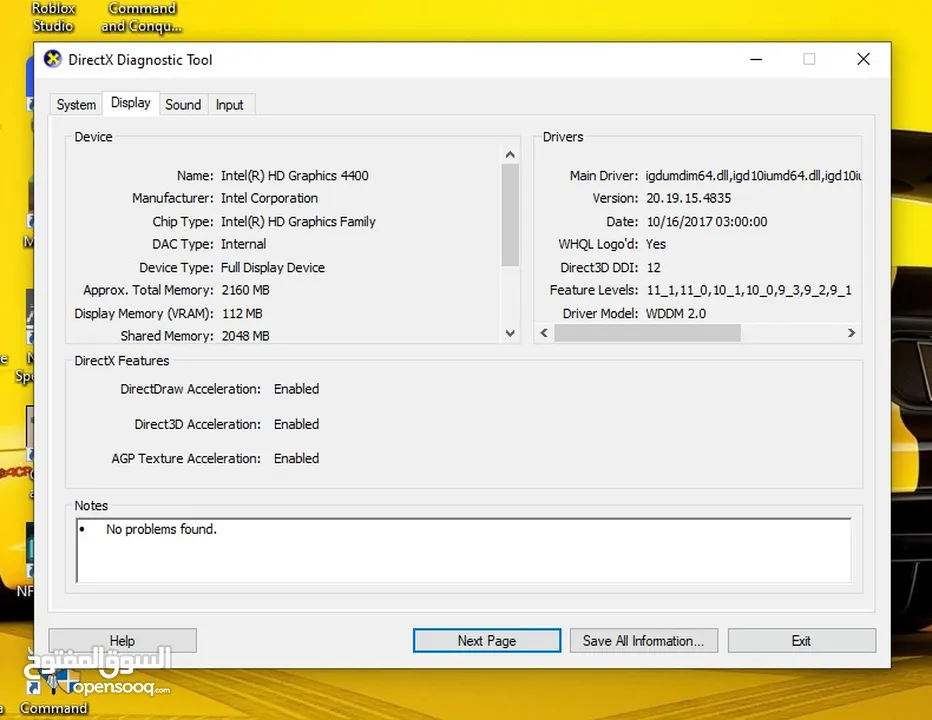Select the Main Driver file list value
The image size is (932, 720).
pyautogui.click(x=753, y=176)
